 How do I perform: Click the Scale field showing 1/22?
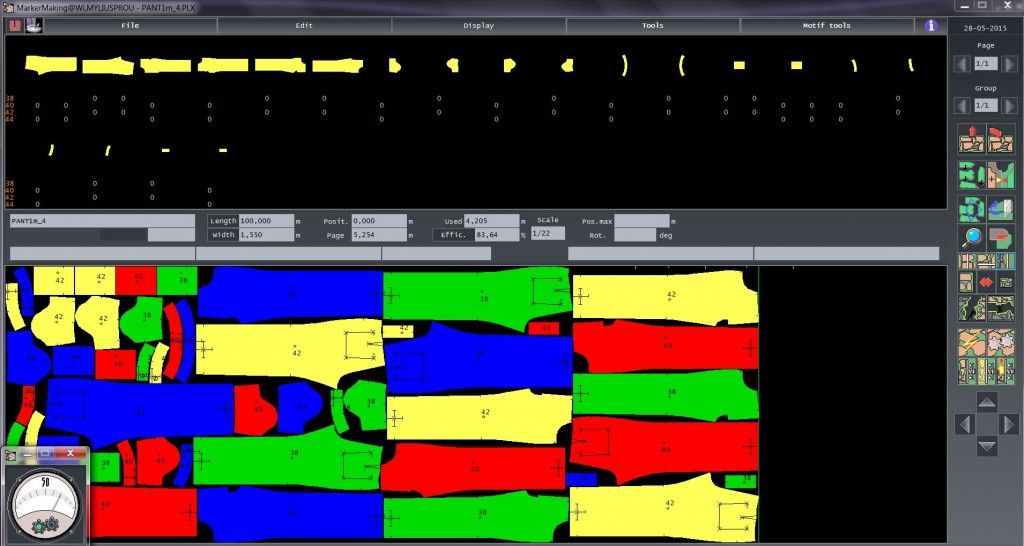[548, 233]
